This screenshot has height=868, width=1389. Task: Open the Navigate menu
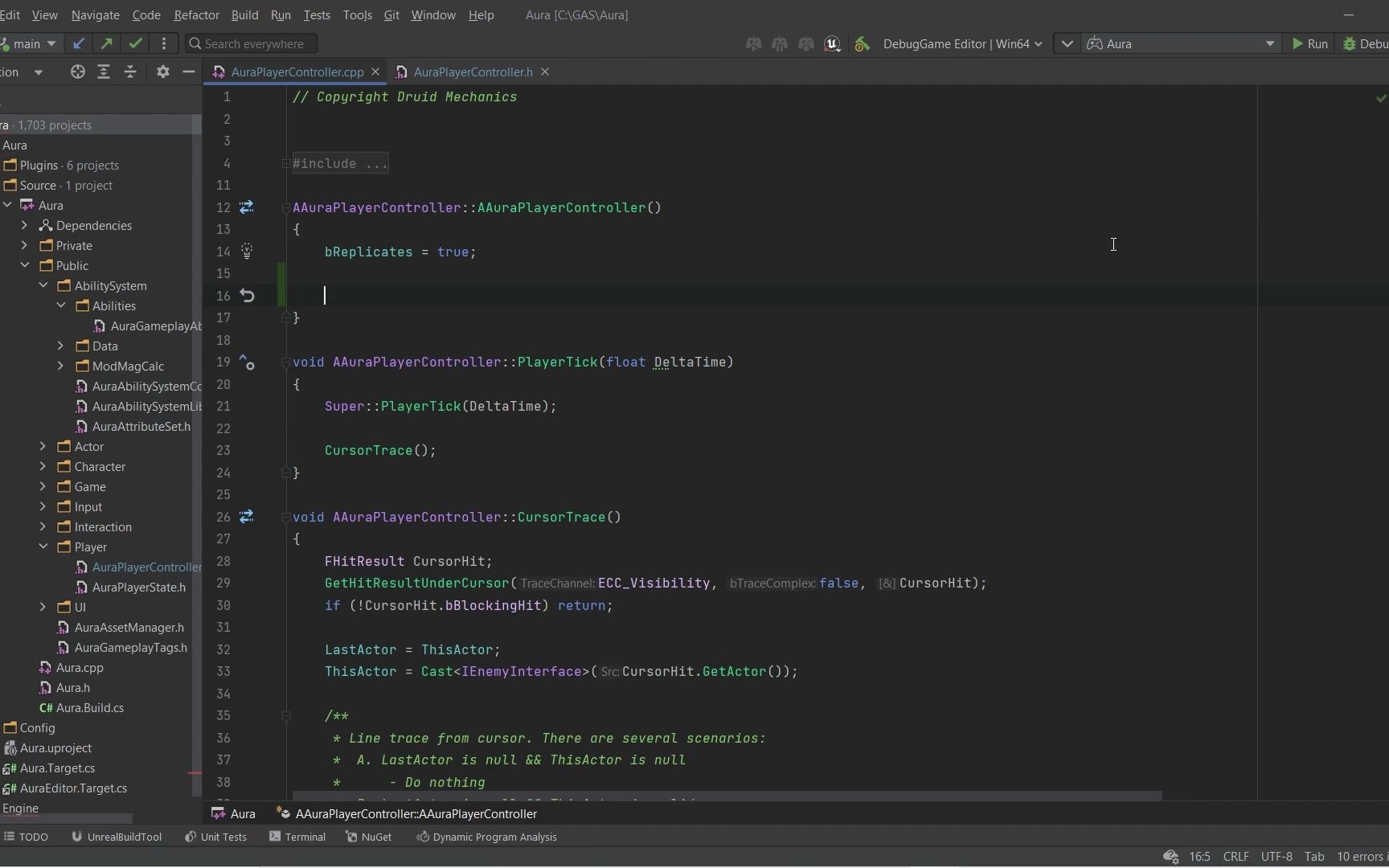coord(95,15)
